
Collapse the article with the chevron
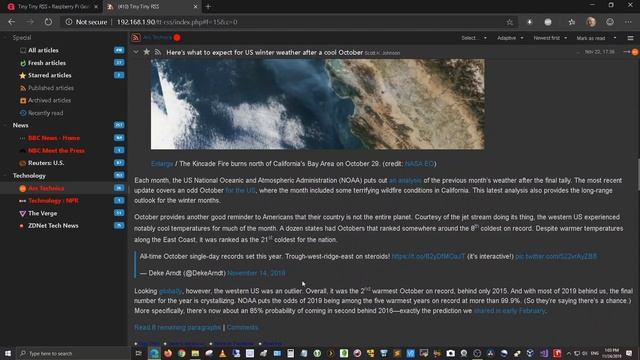pos(136,52)
